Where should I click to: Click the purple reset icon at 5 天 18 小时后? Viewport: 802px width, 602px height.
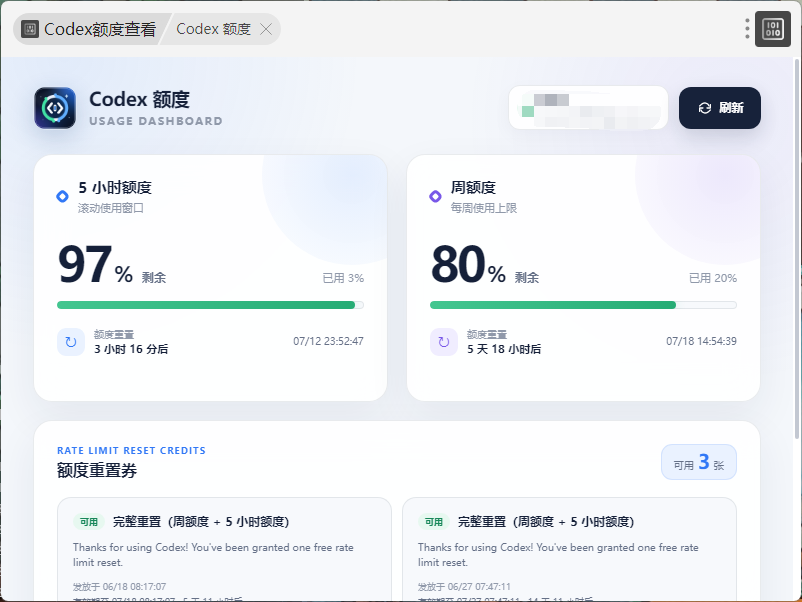coord(444,342)
